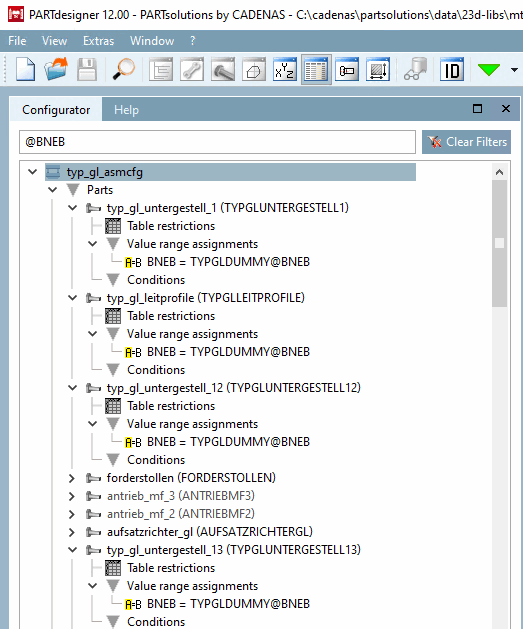Image resolution: width=523 pixels, height=629 pixels.
Task: Select antrieb_mf_3 (ANTRIEBMF3) item
Action: (x=180, y=496)
